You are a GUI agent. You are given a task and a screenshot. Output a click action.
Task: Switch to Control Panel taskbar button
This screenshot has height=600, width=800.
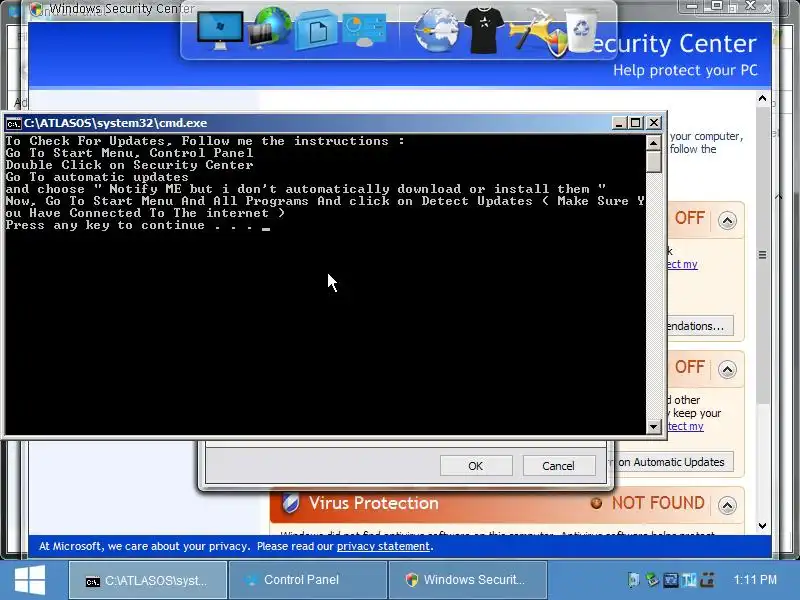pos(308,580)
